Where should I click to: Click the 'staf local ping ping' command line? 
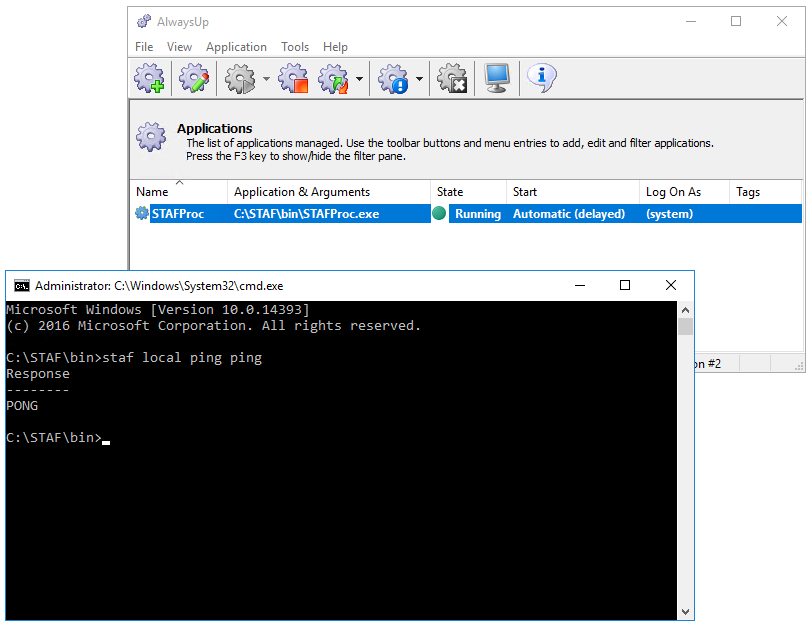[182, 358]
